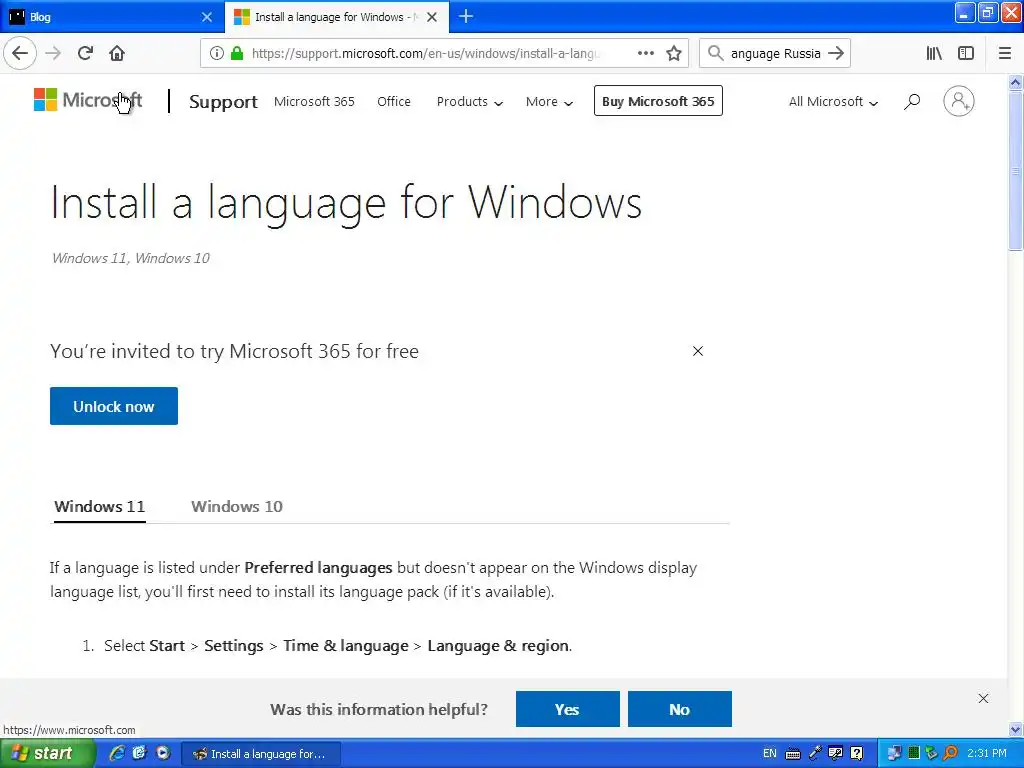Click the Install a language taskbar button
Image resolution: width=1024 pixels, height=768 pixels.
coord(261,754)
